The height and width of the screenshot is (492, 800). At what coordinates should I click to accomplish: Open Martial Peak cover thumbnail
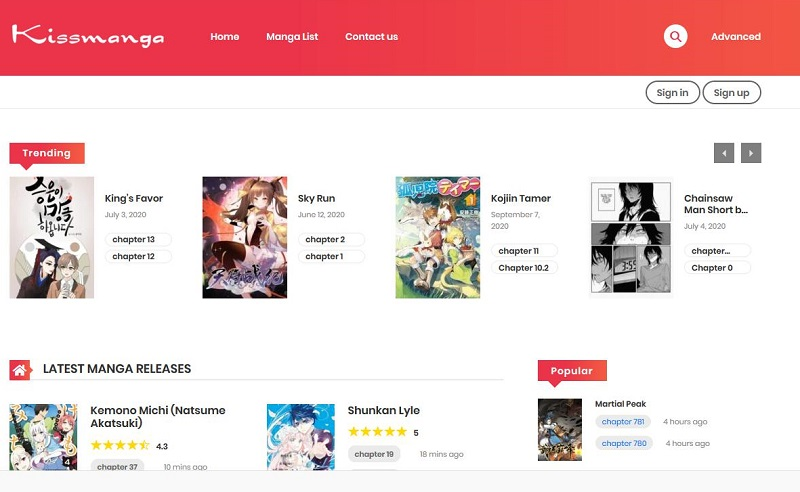[560, 430]
